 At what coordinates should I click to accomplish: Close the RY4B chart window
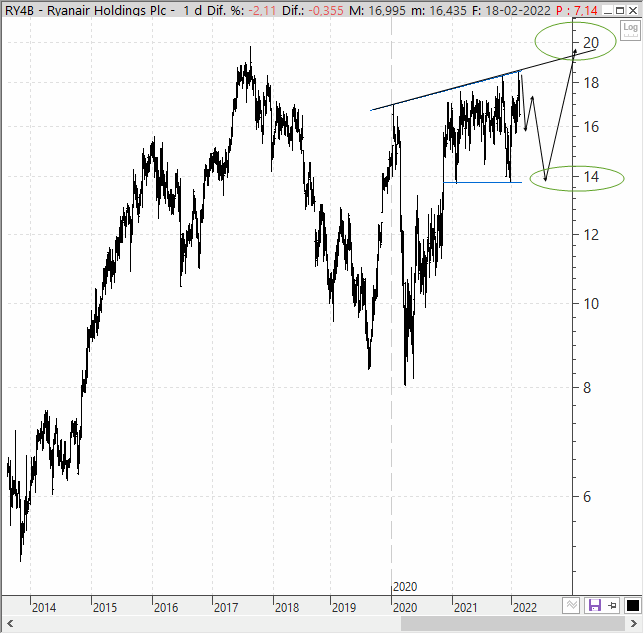pyautogui.click(x=633, y=10)
